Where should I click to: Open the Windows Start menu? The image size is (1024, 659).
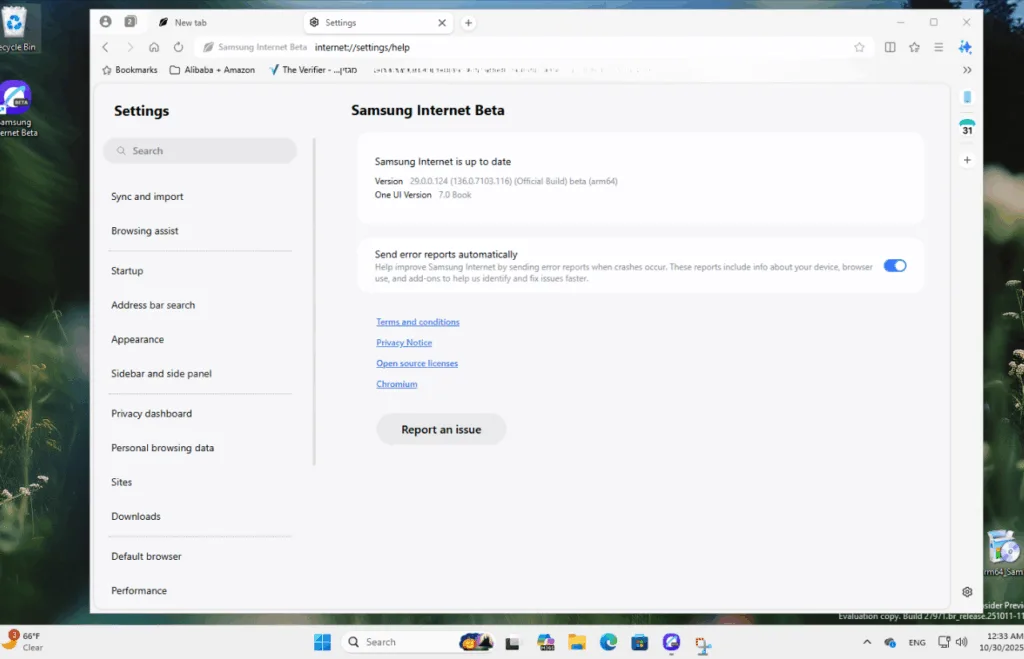(322, 642)
